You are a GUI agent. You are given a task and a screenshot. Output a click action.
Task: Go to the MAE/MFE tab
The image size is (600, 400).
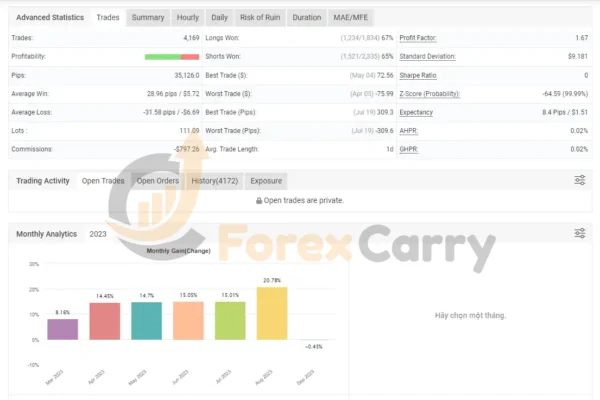(353, 17)
